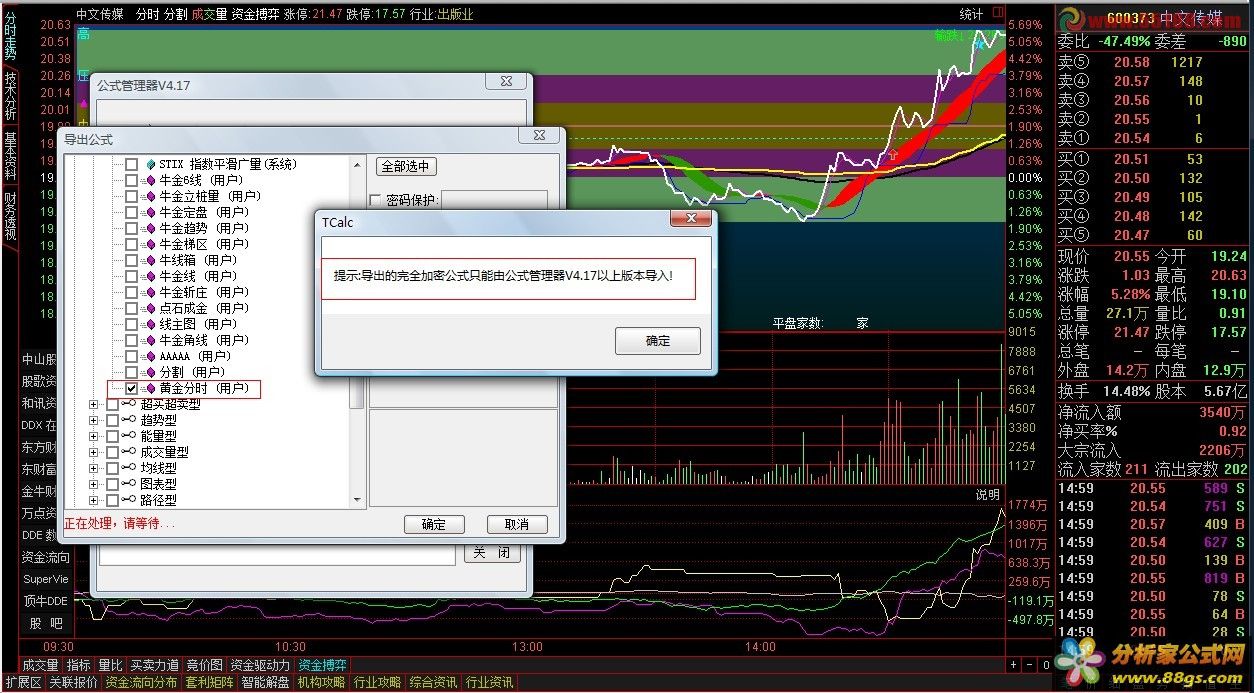Uncheck the 黄金分时 formula checkbox
This screenshot has height=693, width=1254.
click(131, 388)
